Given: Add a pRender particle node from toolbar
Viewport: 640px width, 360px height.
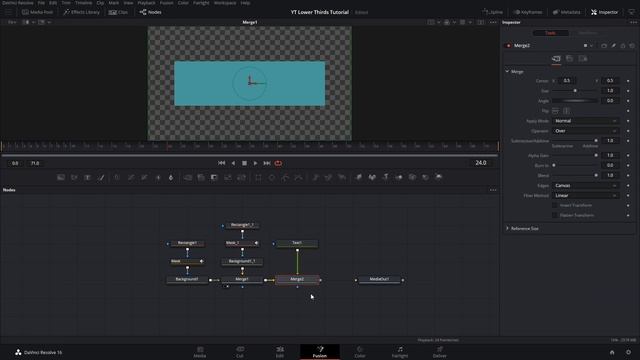Looking at the screenshot, I should tap(342, 177).
